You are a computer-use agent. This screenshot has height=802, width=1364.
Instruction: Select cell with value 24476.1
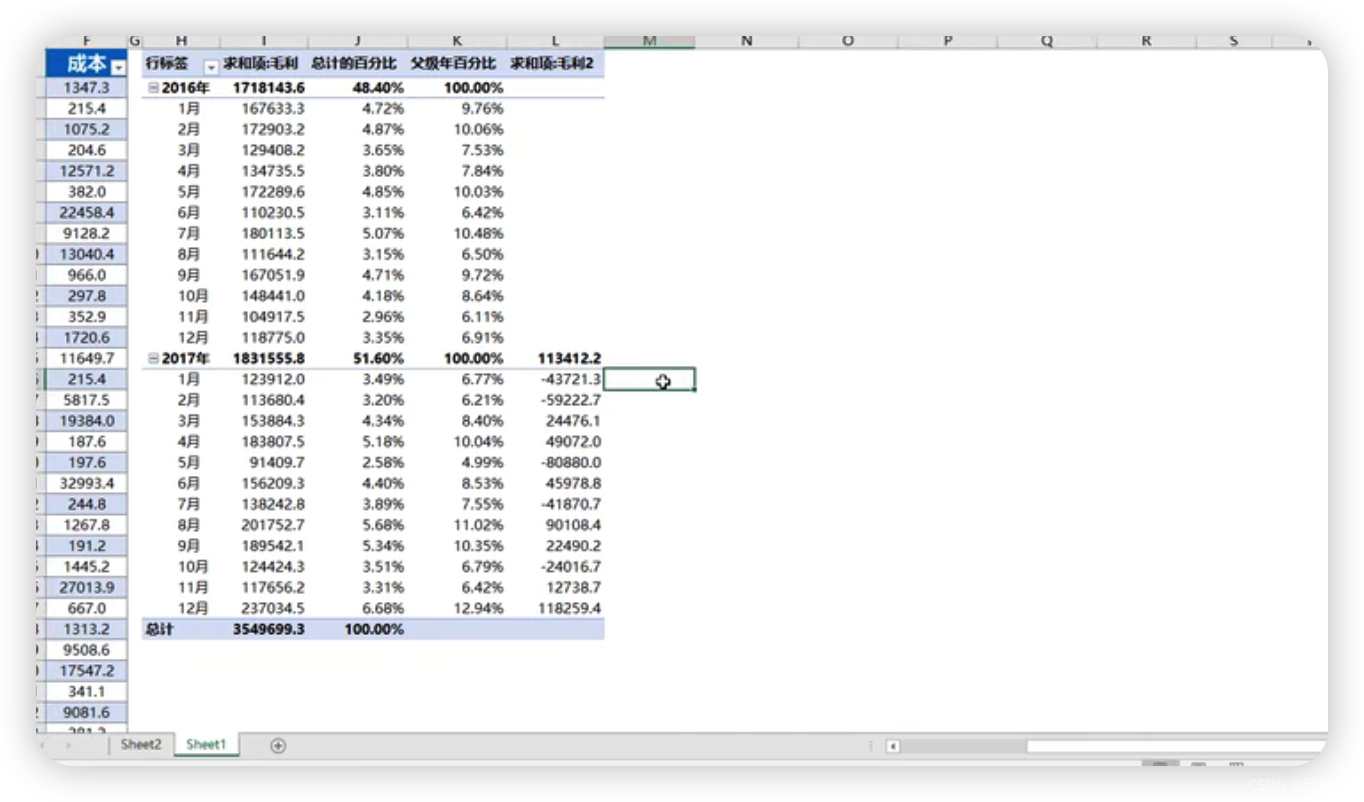555,421
